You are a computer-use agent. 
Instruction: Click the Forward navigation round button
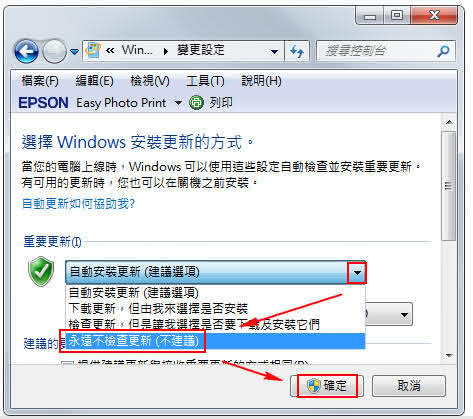[x=55, y=51]
